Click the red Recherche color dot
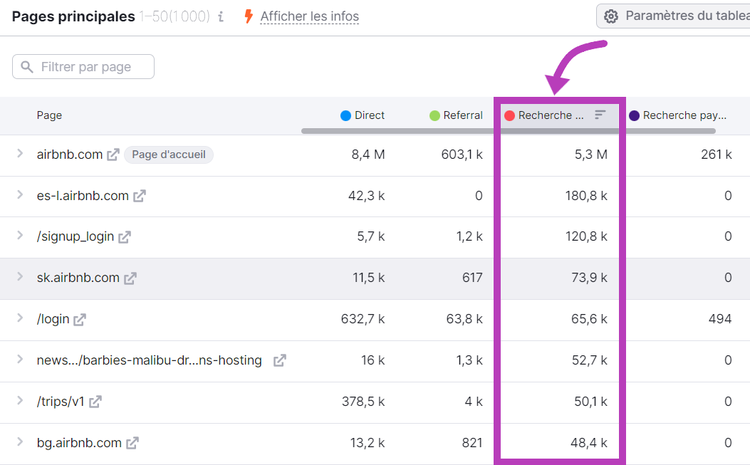The height and width of the screenshot is (465, 750). 509,115
